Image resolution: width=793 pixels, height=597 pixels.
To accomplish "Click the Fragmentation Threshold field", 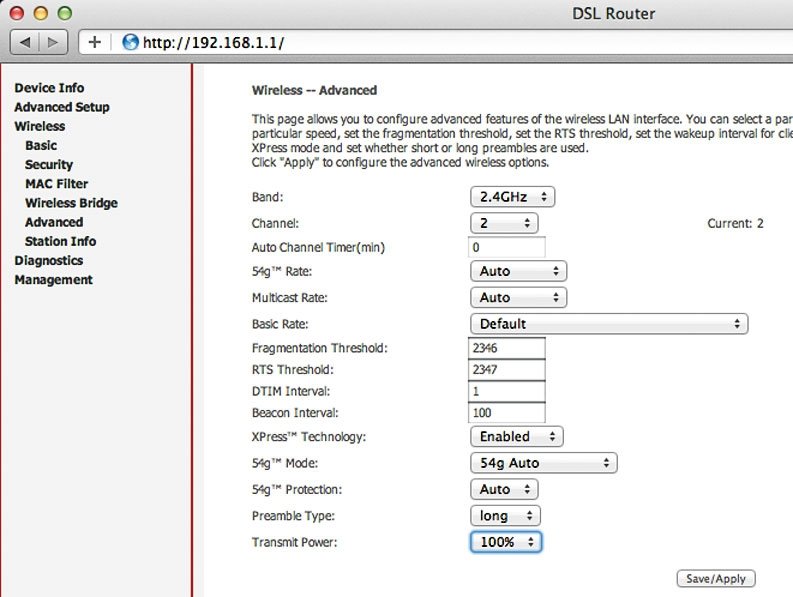I will click(507, 348).
